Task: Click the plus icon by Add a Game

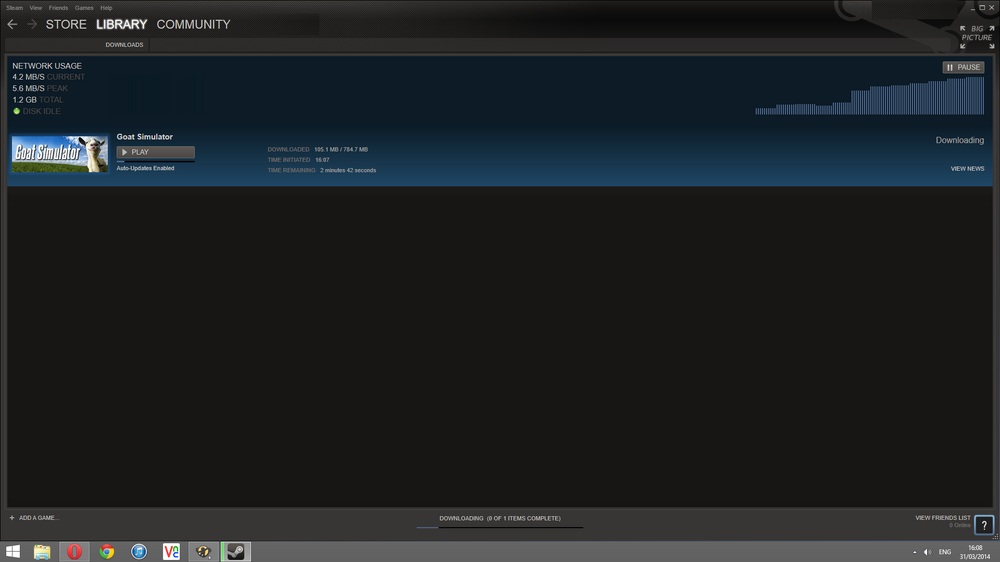Action: pos(11,518)
